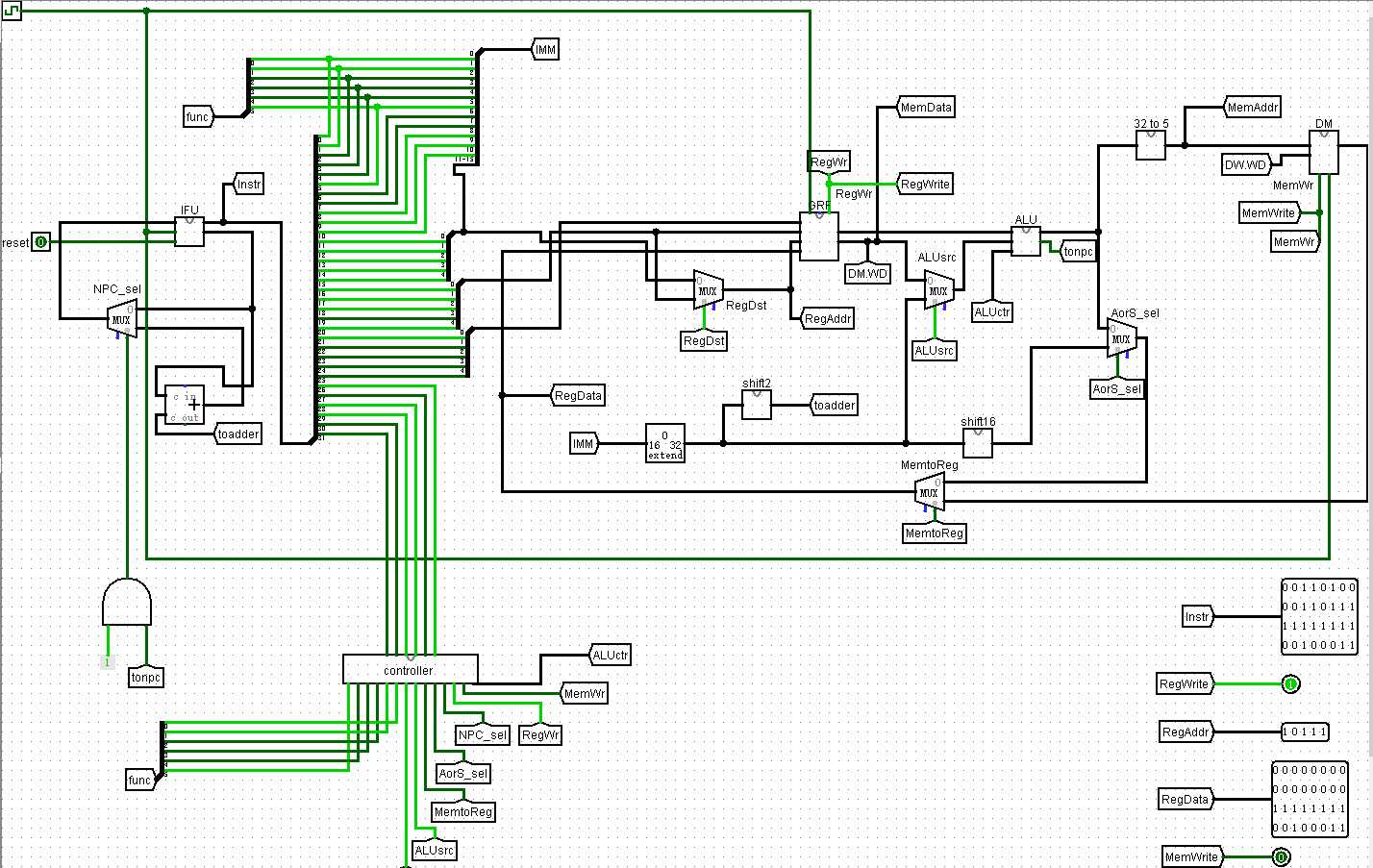Click the RegWrite tunnel right of GRF
This screenshot has width=1373, height=868.
[x=925, y=185]
